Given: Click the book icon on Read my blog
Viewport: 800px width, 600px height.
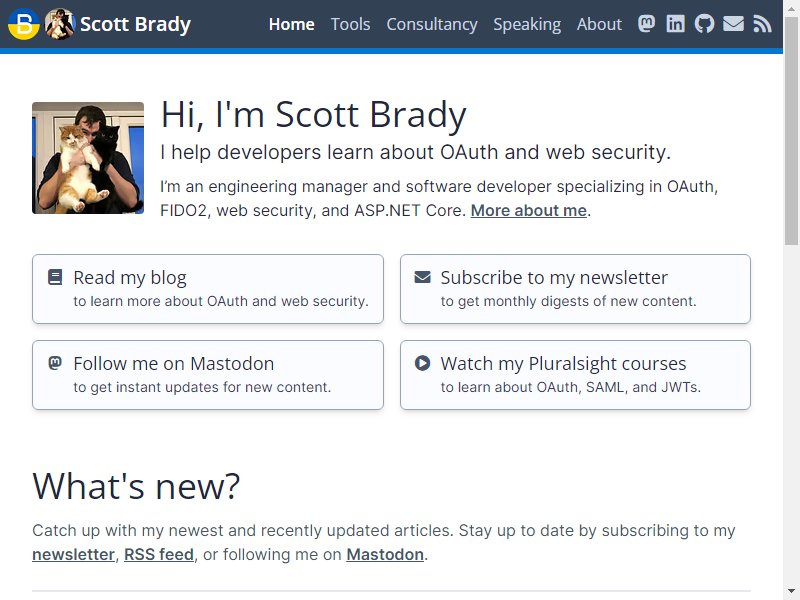Looking at the screenshot, I should [x=55, y=278].
